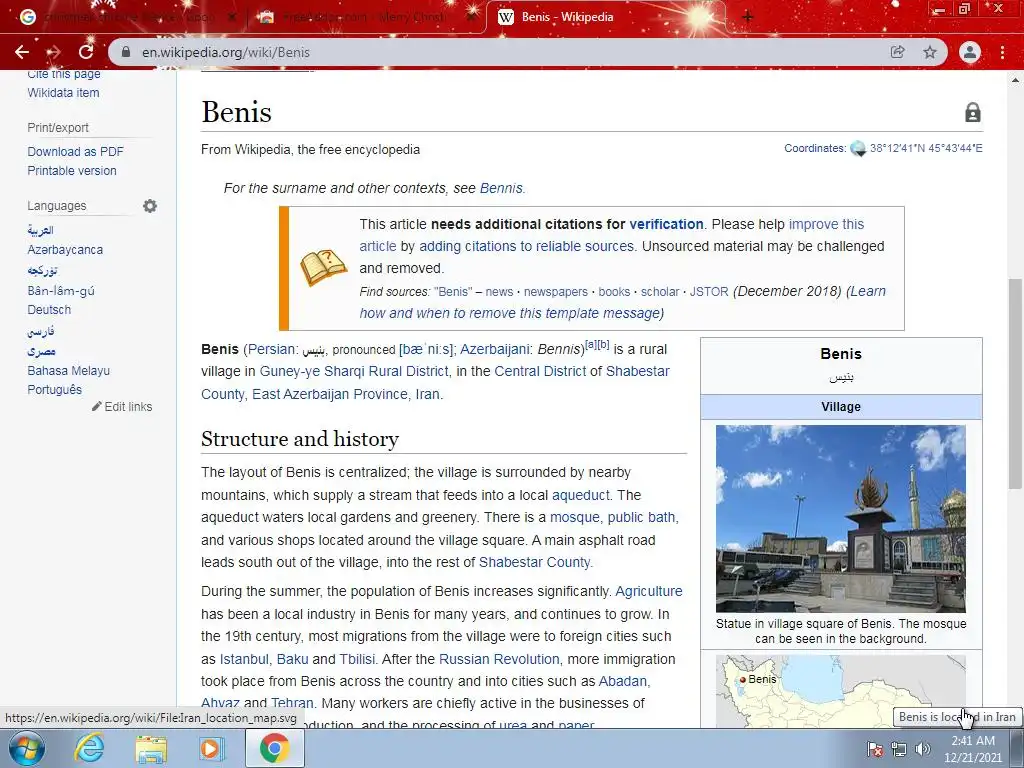
Task: Click the question-mark book citation icon
Action: pyautogui.click(x=323, y=268)
